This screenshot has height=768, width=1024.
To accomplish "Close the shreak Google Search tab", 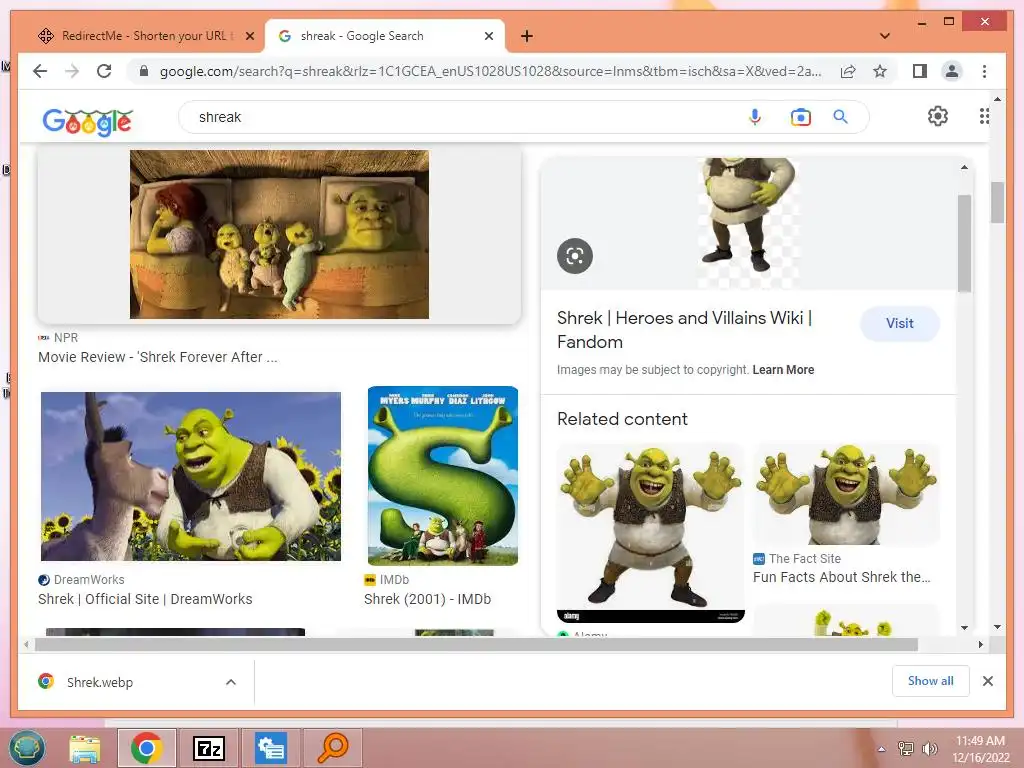I will tap(488, 36).
